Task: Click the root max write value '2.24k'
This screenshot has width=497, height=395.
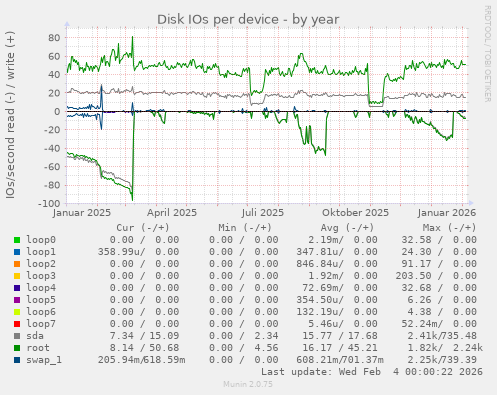Action: [x=468, y=348]
